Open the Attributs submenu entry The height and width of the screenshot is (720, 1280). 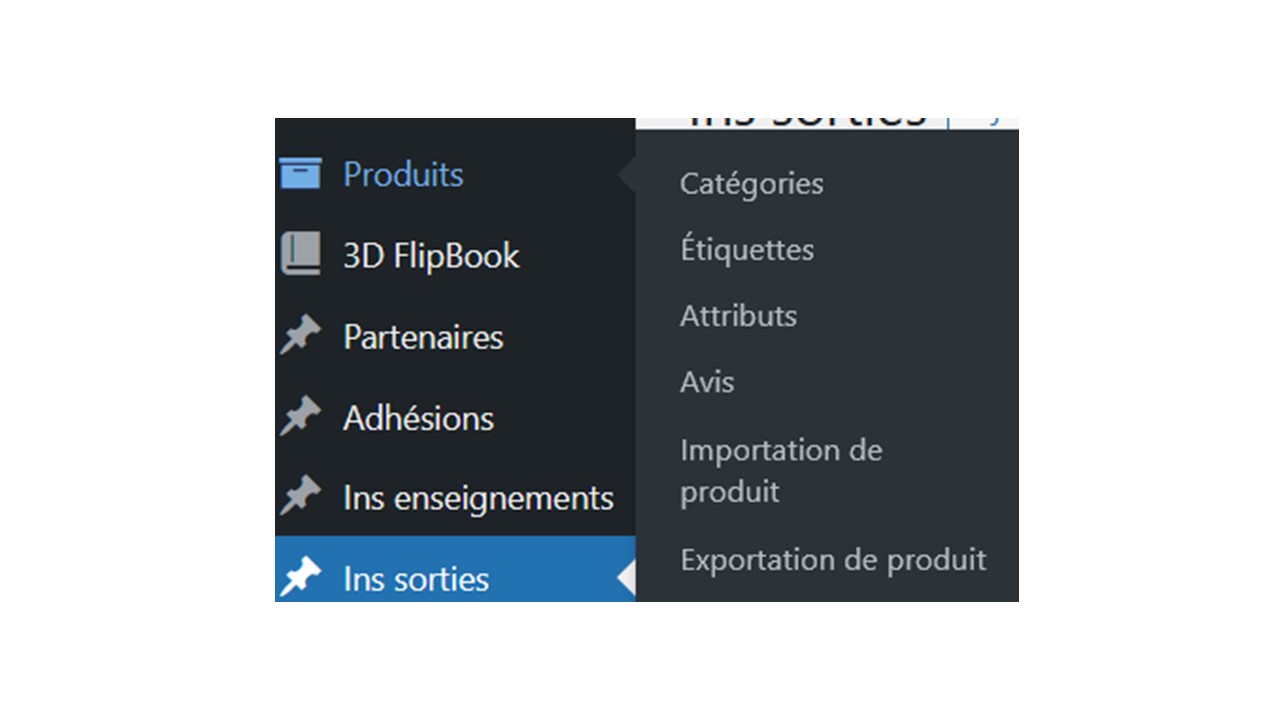point(739,316)
